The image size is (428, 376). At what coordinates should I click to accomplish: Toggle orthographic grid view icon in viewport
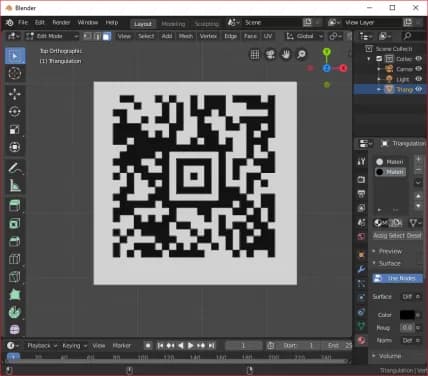[255, 54]
